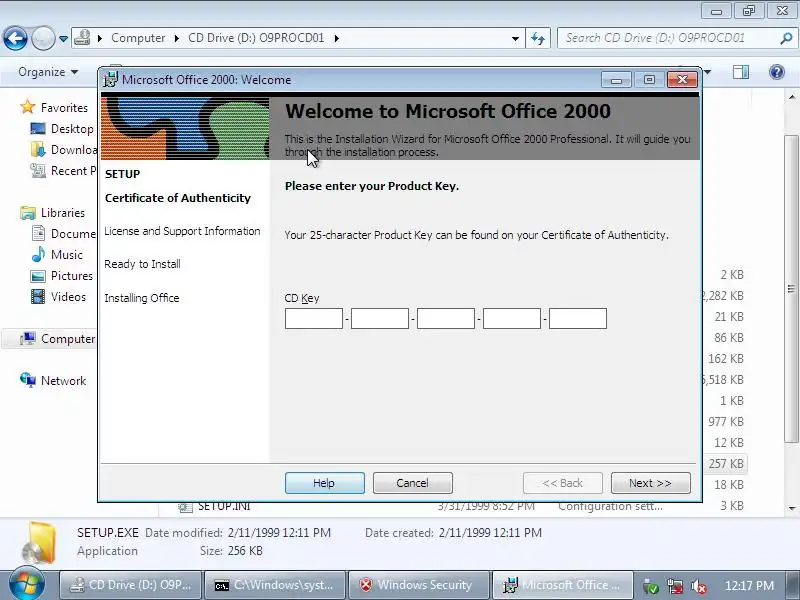800x600 pixels.
Task: Click the network tray icon with red X
Action: (675, 587)
